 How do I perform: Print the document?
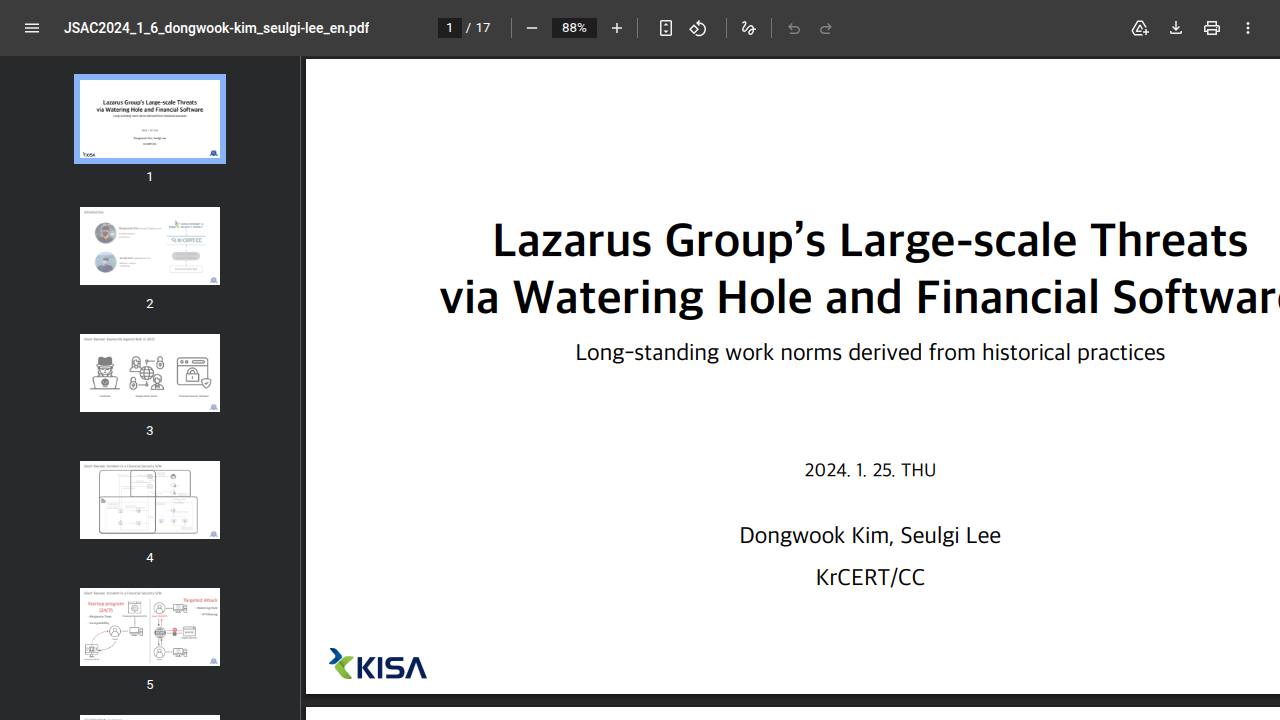[1212, 28]
